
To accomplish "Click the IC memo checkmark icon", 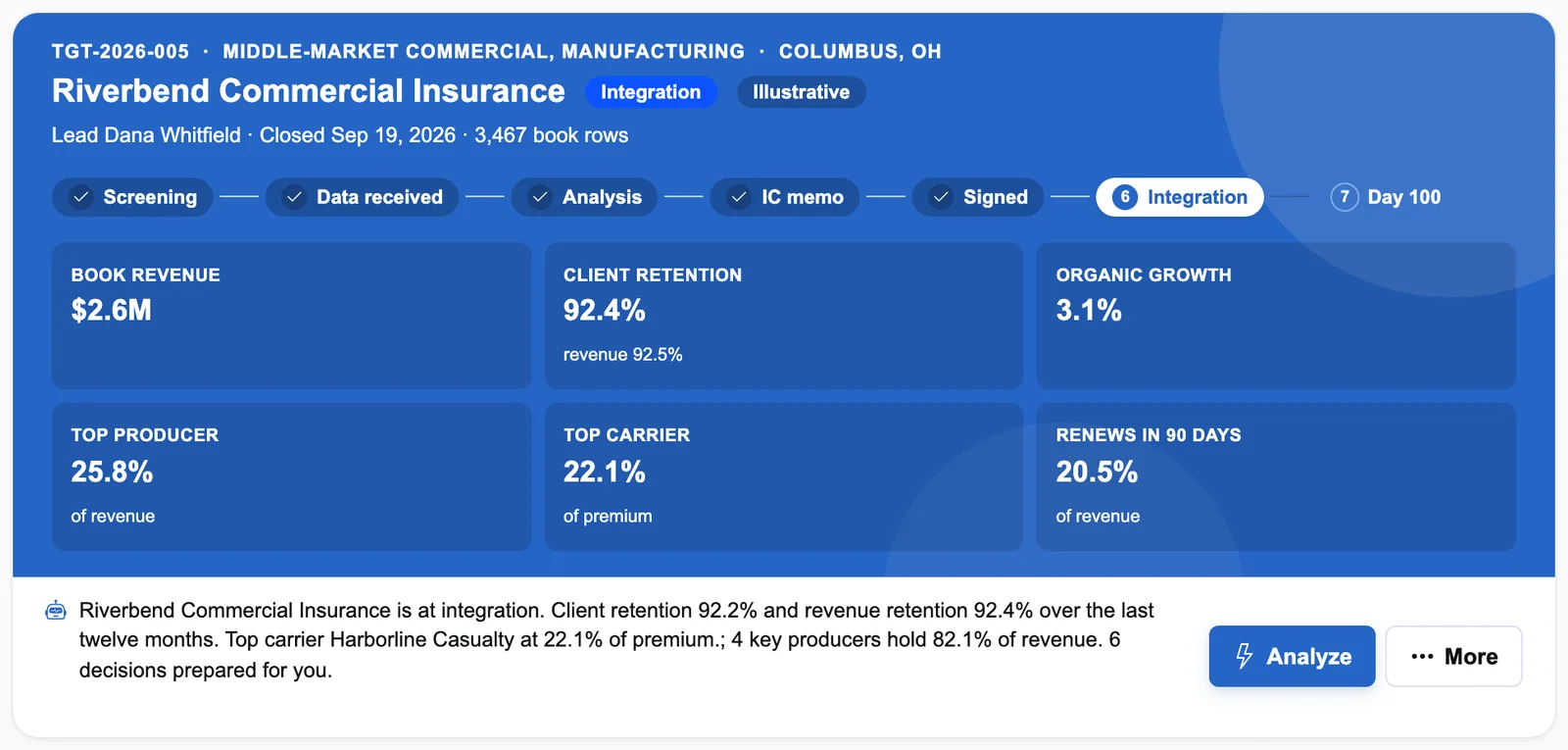I will [x=739, y=197].
